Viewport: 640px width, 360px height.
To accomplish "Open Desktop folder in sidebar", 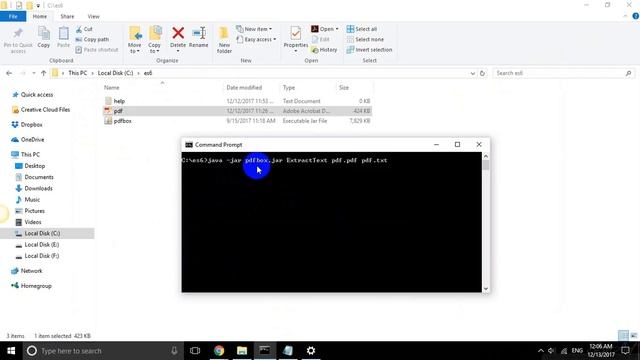I will 35,166.
